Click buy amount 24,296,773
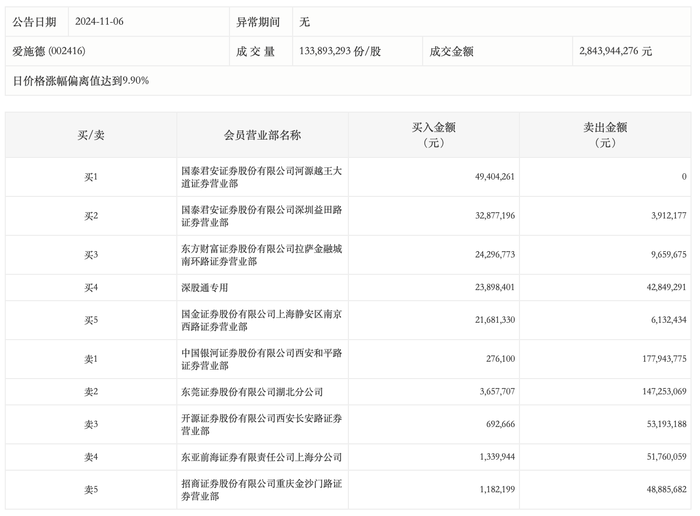Viewport: 700px width, 516px height. coord(495,255)
